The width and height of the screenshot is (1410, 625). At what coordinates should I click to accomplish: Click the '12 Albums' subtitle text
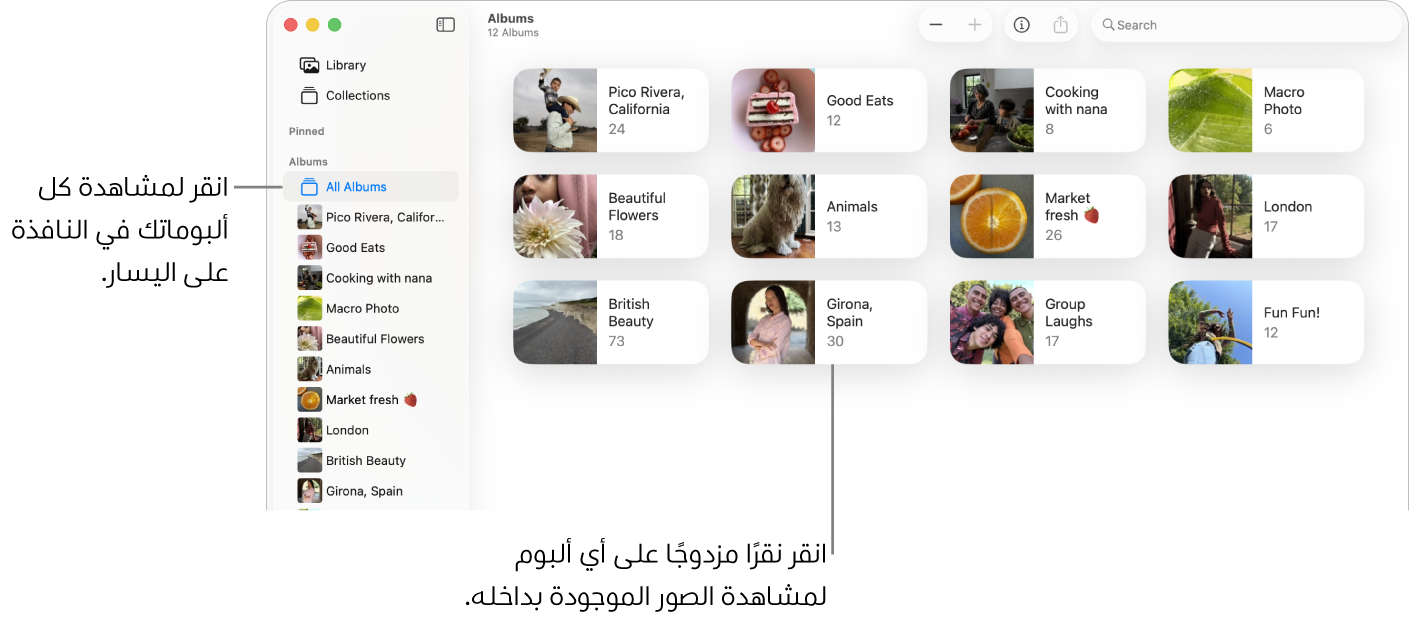(x=513, y=33)
